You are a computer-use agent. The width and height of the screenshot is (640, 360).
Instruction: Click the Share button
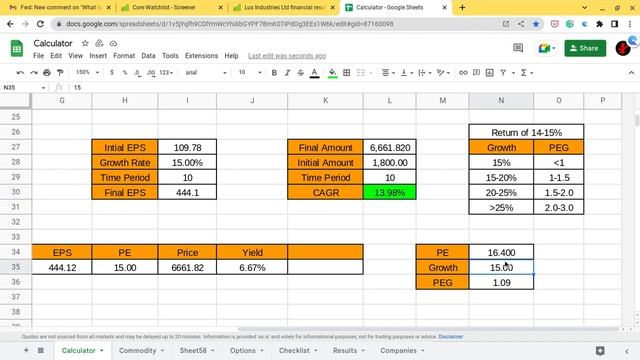point(585,48)
